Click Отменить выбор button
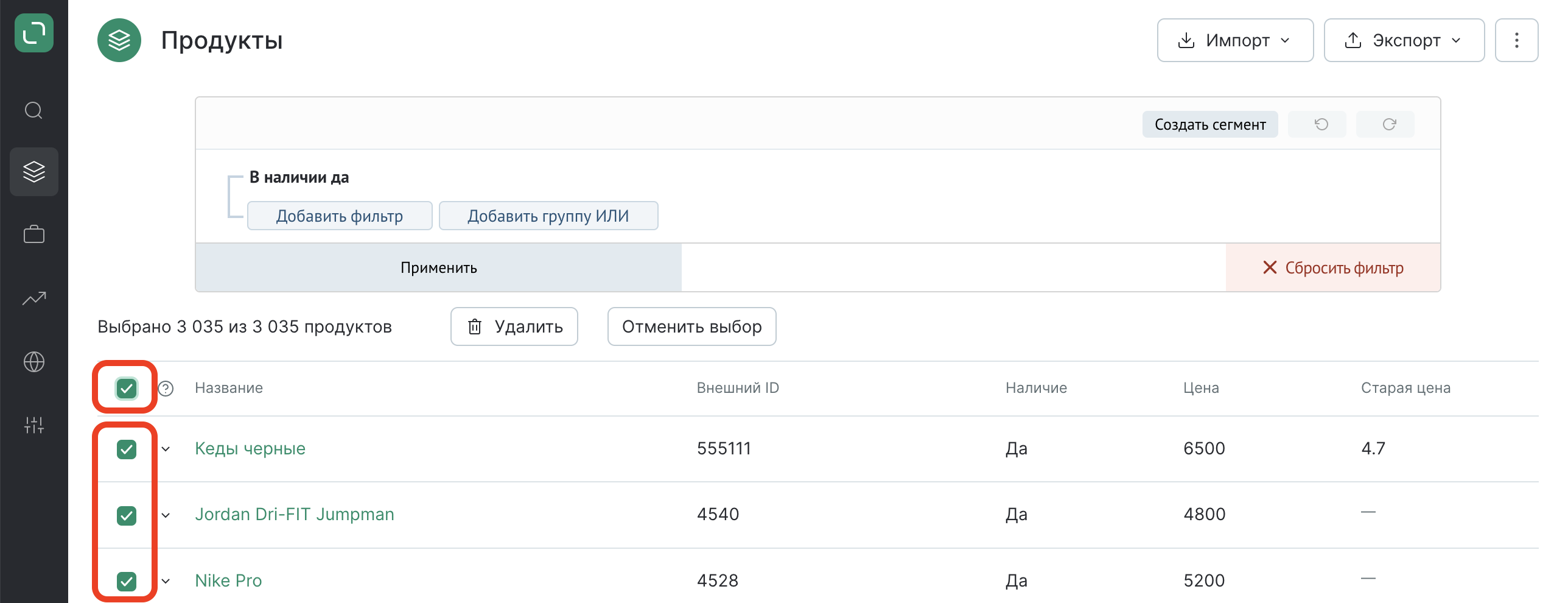1568x603 pixels. coord(691,326)
